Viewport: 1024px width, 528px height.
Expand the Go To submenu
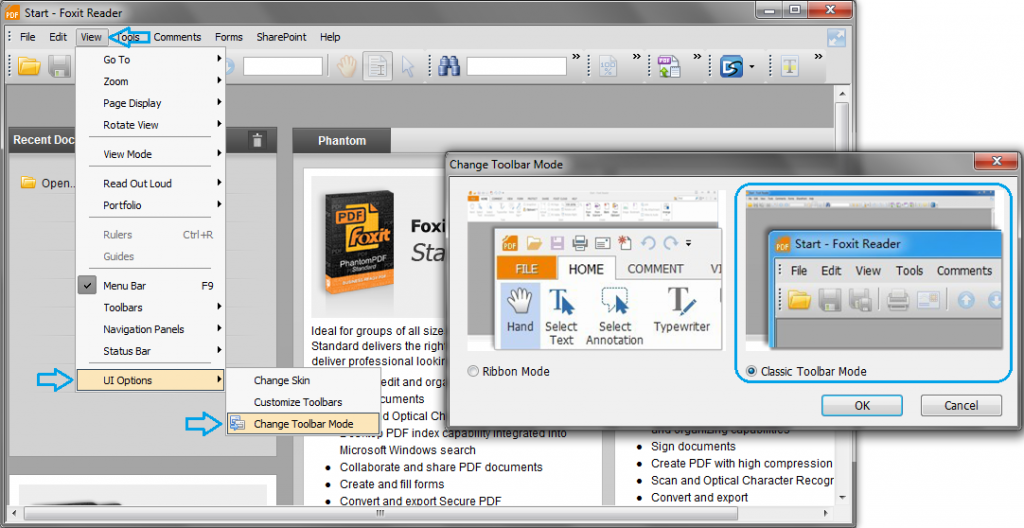click(151, 59)
